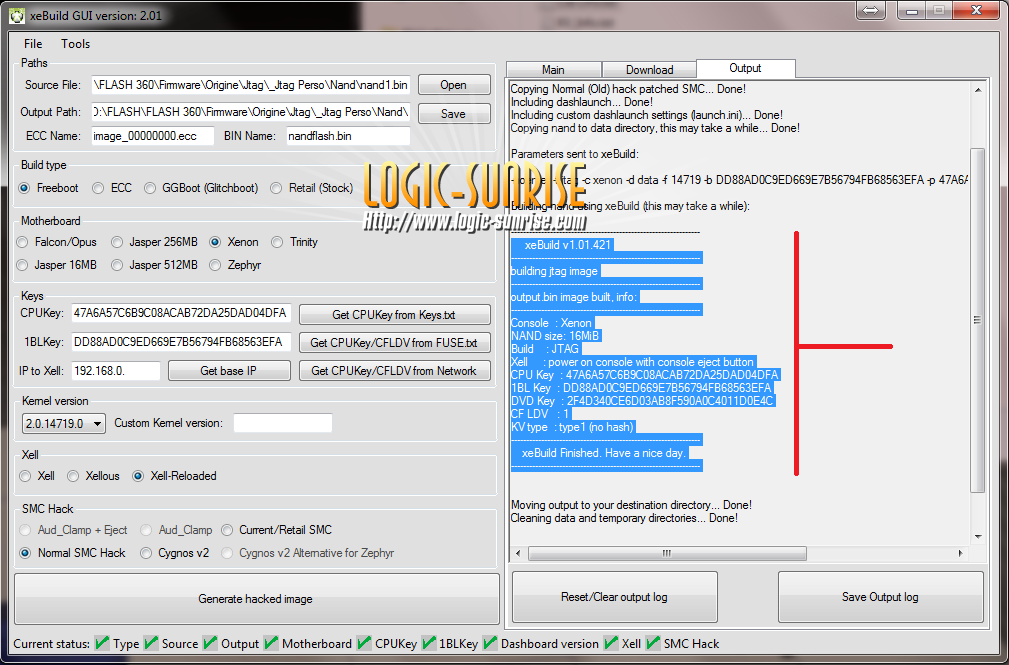Focus the BIN Name field
The width and height of the screenshot is (1009, 665).
click(348, 136)
